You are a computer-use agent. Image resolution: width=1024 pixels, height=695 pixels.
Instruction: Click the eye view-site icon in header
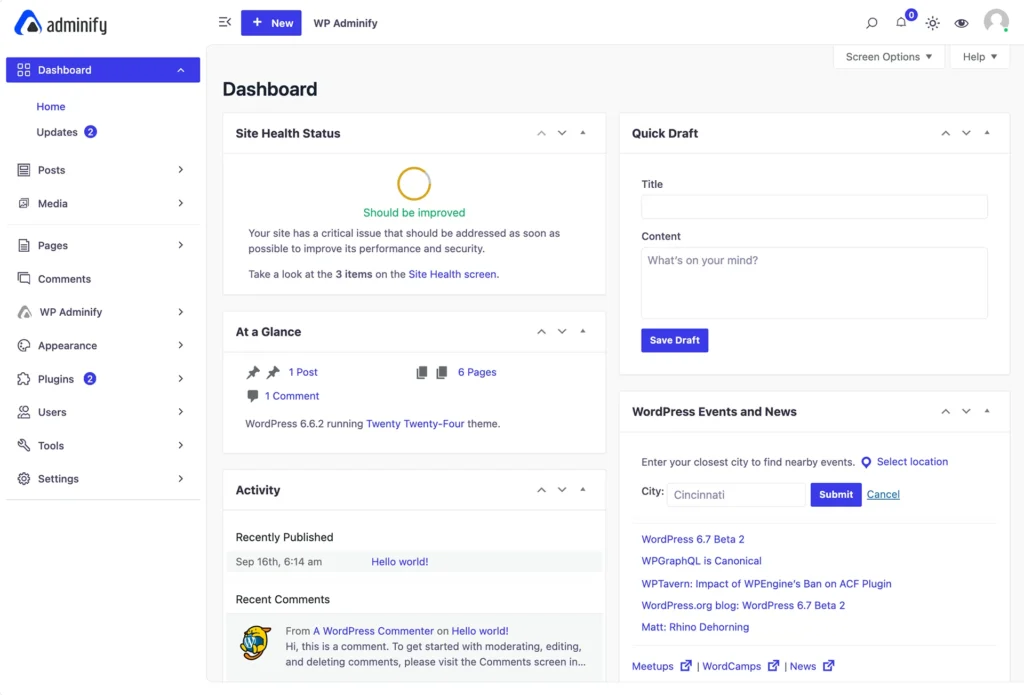point(961,23)
